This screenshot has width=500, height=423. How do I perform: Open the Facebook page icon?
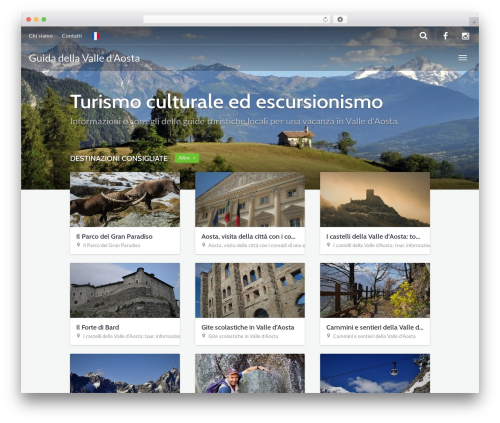point(445,36)
